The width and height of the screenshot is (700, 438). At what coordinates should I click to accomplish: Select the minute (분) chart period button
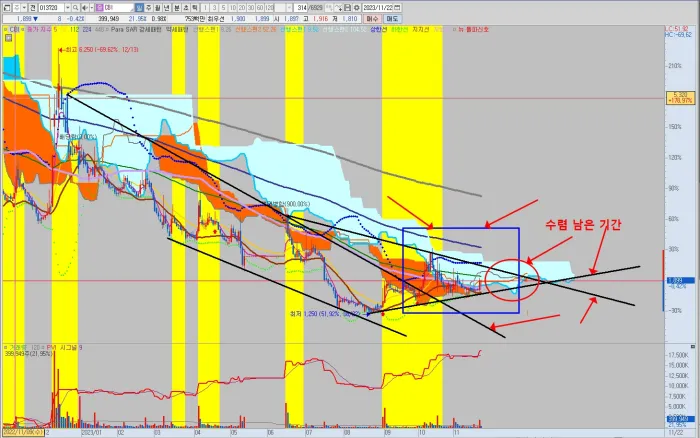(177, 8)
